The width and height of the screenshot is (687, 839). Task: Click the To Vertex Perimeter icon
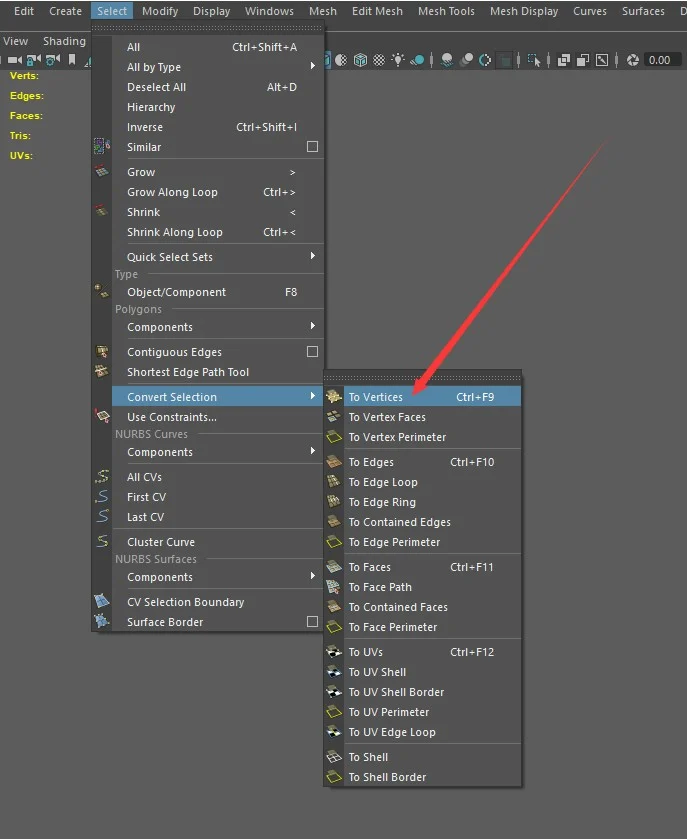coord(334,437)
